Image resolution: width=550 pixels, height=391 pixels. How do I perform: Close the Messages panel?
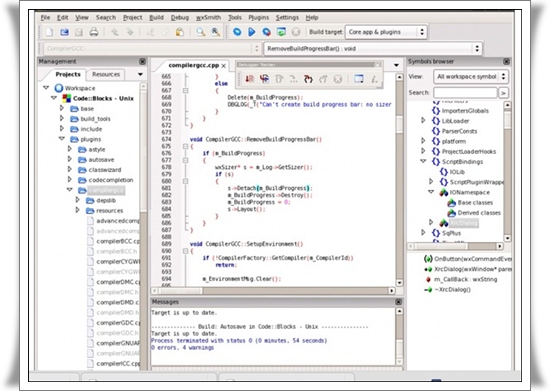[x=398, y=302]
